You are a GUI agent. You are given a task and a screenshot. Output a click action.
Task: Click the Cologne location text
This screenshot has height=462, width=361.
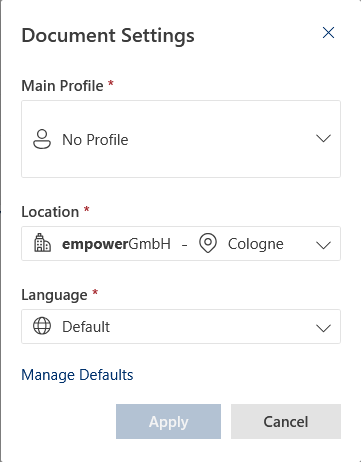pos(256,244)
